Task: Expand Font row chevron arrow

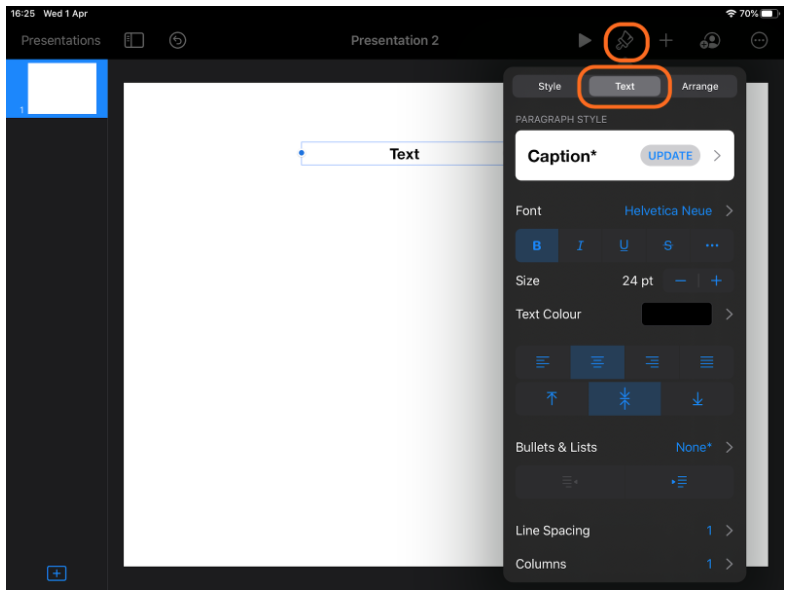Action: [729, 211]
